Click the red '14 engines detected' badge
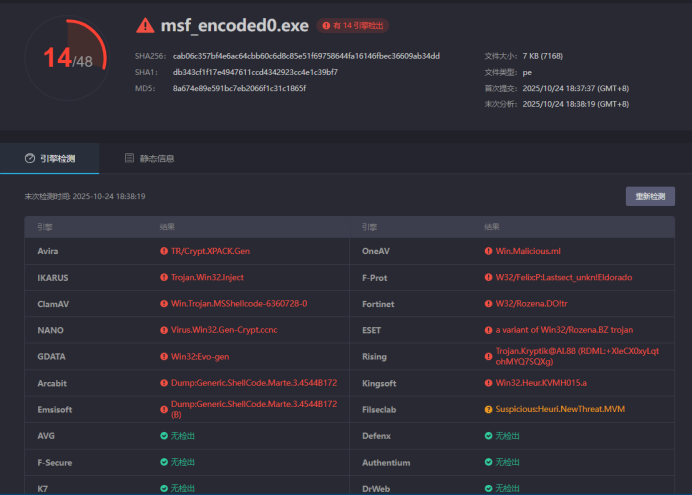 [353, 26]
